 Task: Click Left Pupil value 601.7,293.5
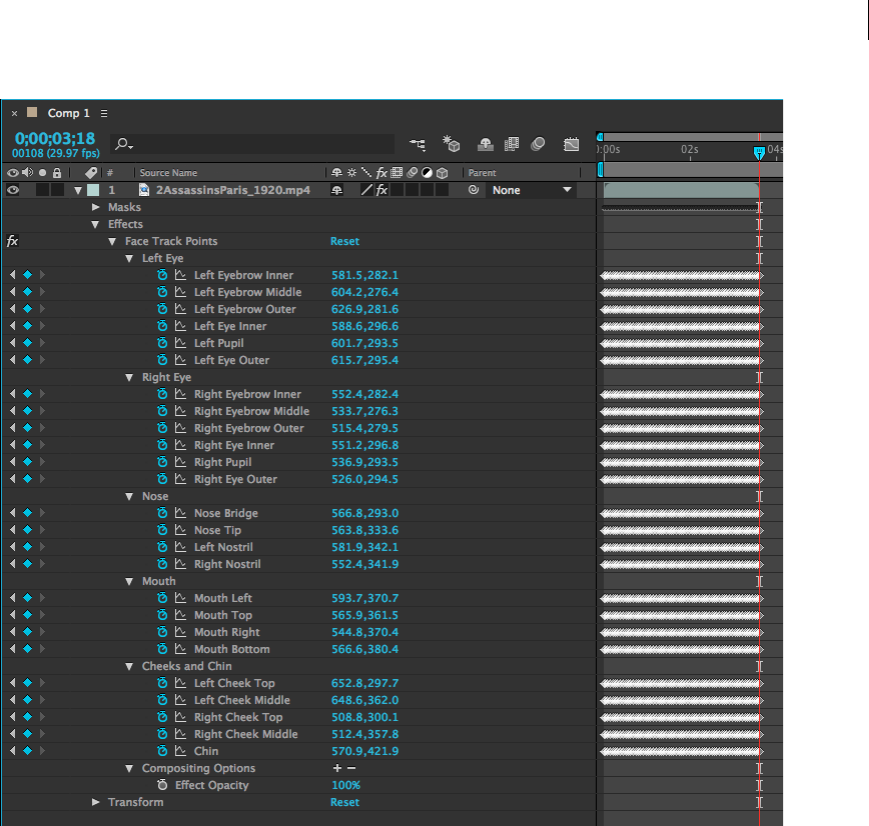pyautogui.click(x=365, y=343)
